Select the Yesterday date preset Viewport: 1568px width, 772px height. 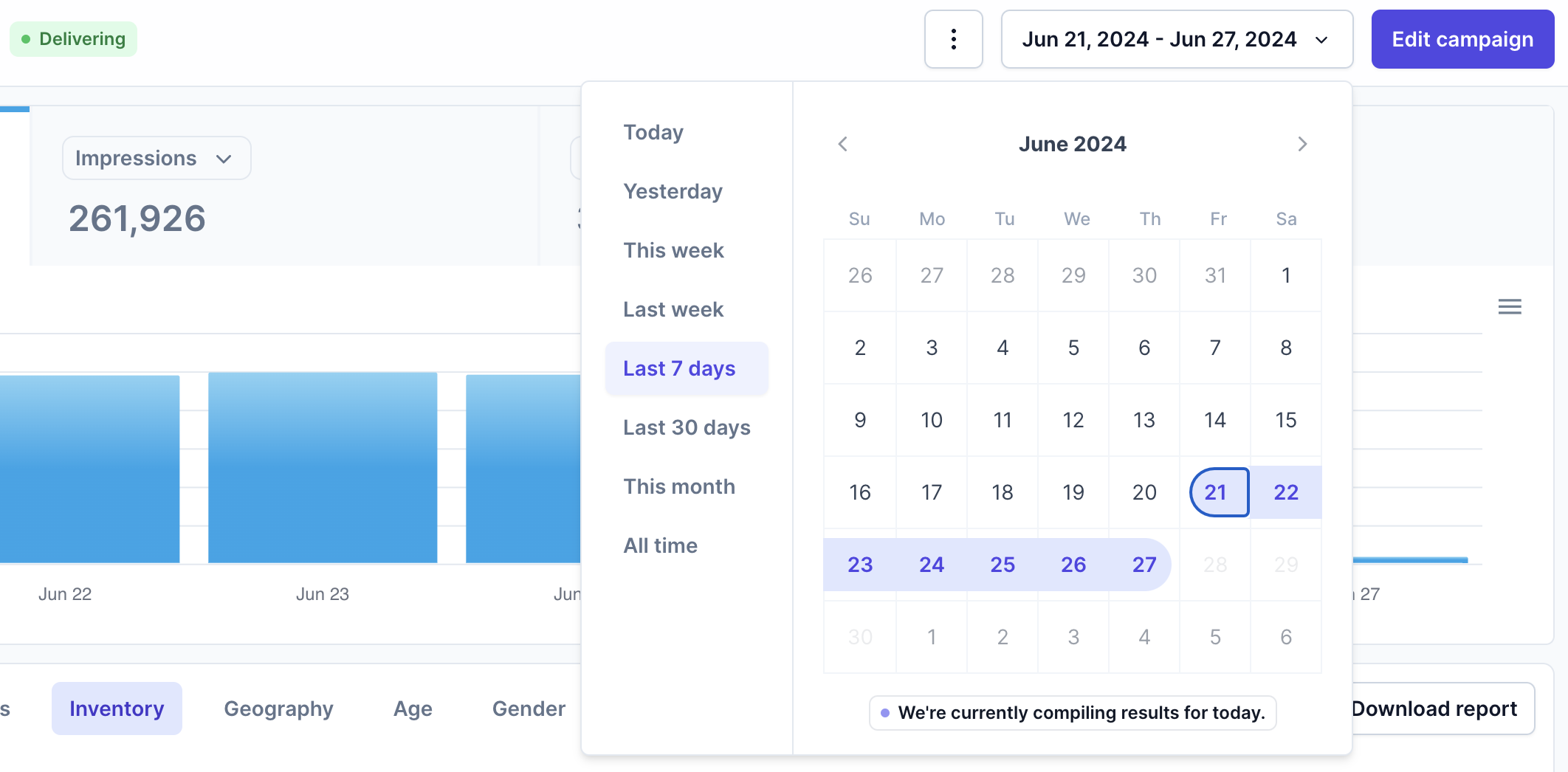click(x=673, y=191)
